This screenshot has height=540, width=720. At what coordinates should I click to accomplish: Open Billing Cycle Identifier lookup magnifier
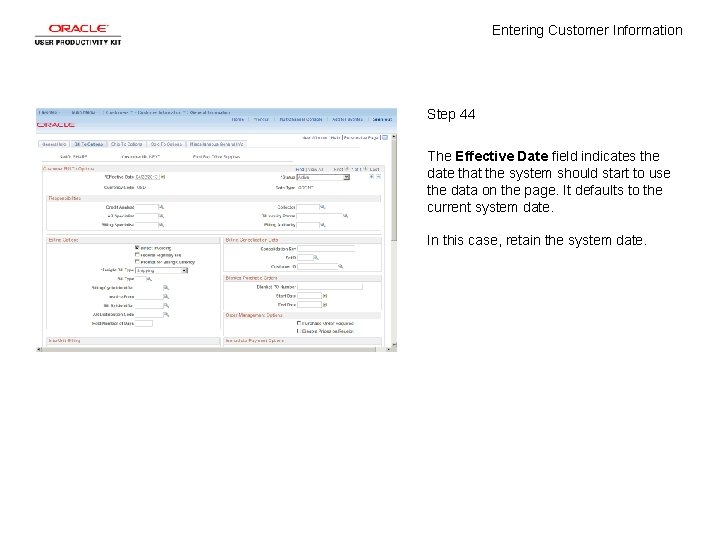(166, 287)
